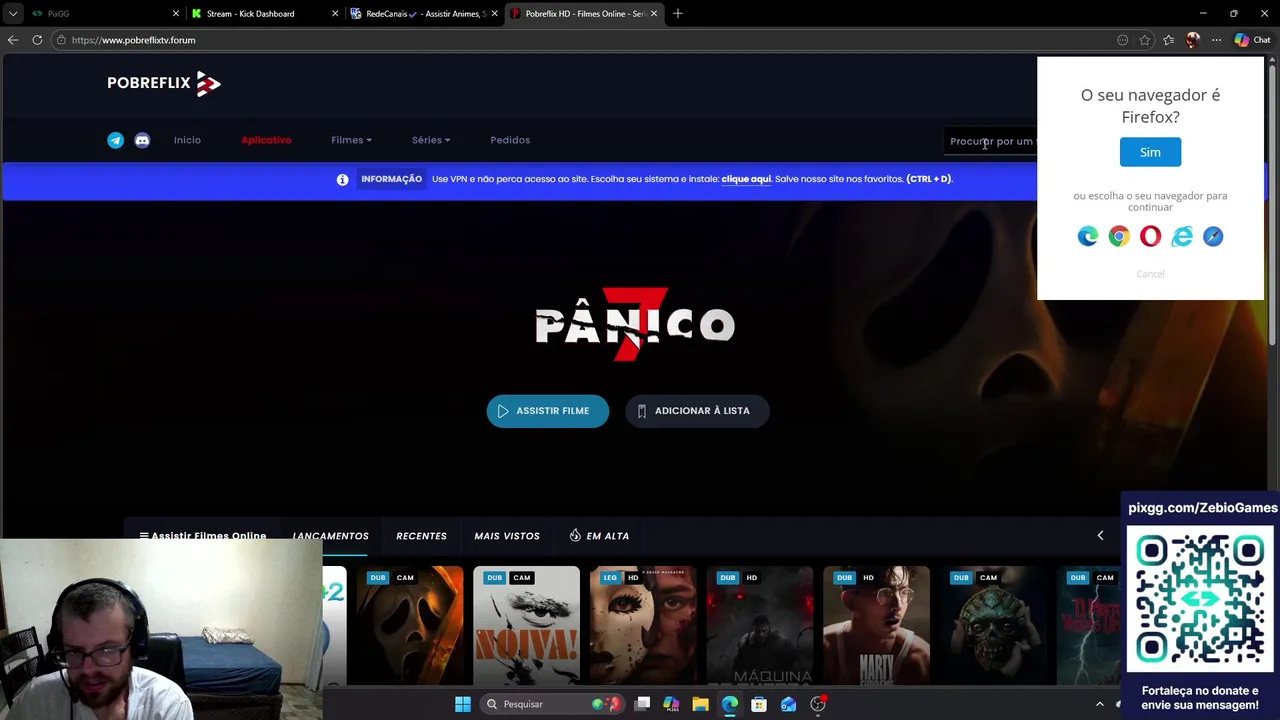Viewport: 1280px width, 720px height.
Task: Click the browser back arrow
Action: point(13,40)
